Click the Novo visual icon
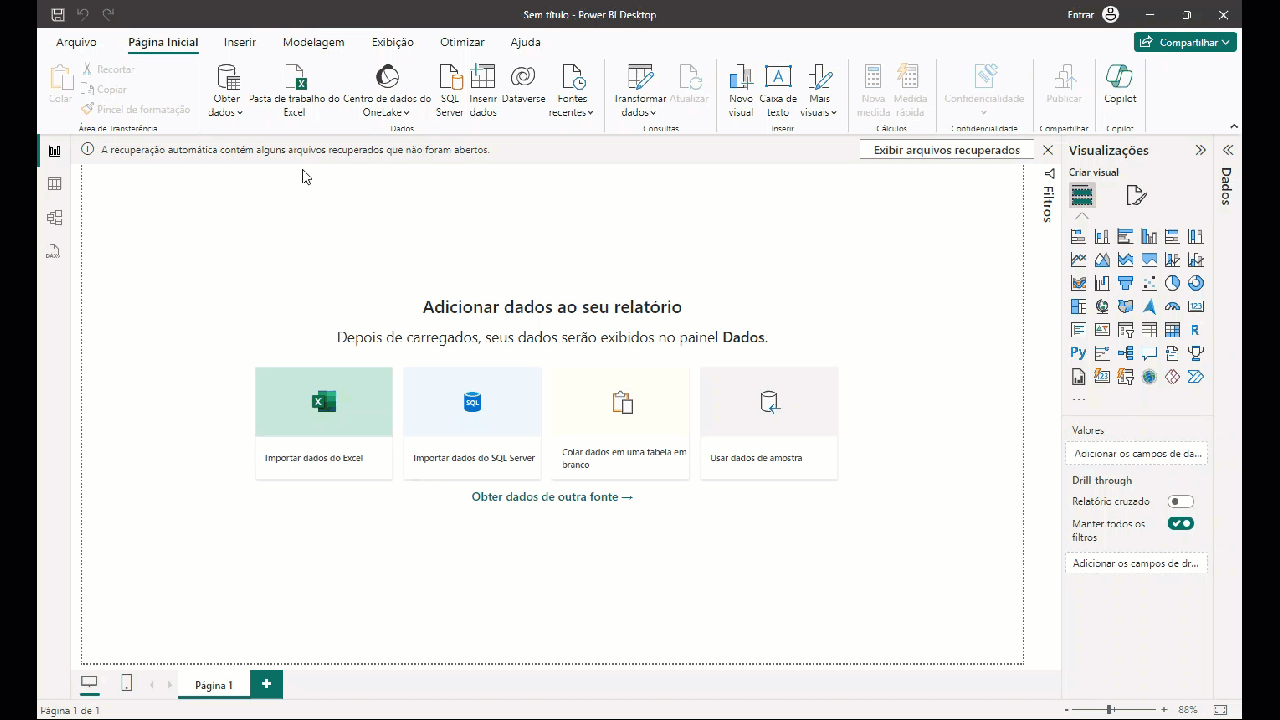Image resolution: width=1280 pixels, height=720 pixels. pyautogui.click(x=741, y=77)
